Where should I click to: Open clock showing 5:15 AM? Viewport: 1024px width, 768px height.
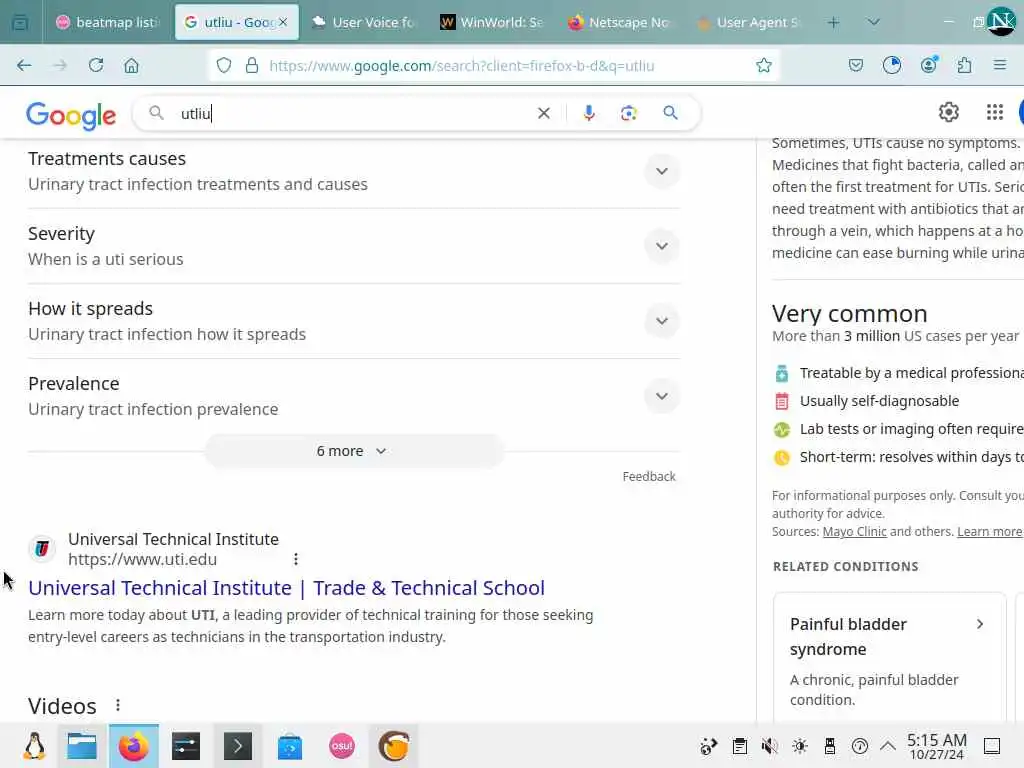click(936, 746)
